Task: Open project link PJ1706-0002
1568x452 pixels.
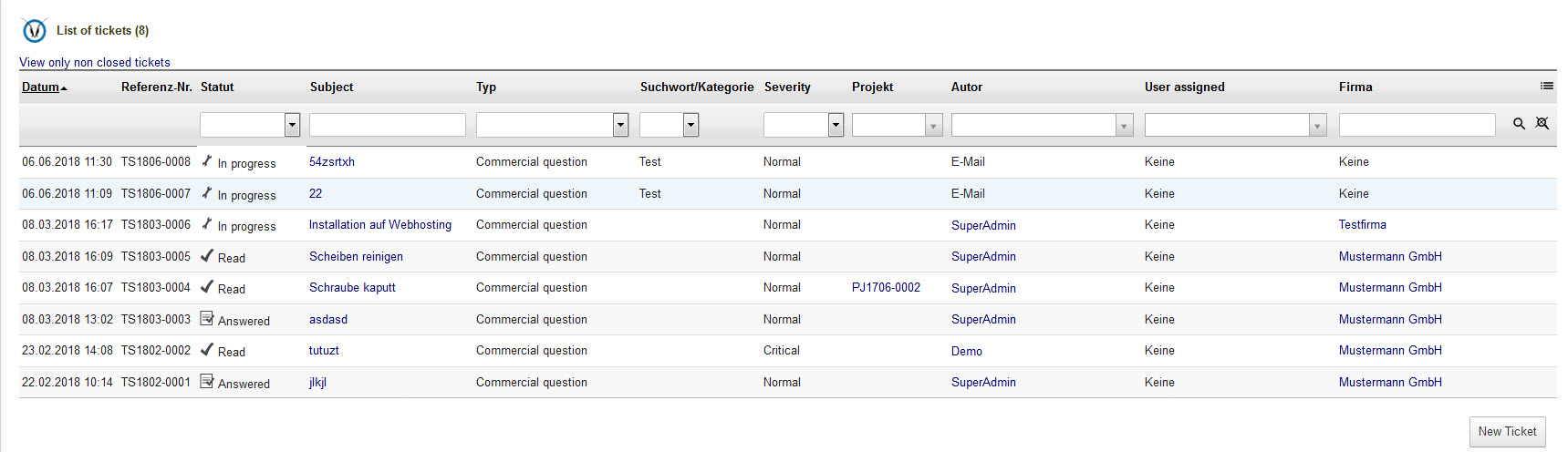Action: click(886, 287)
